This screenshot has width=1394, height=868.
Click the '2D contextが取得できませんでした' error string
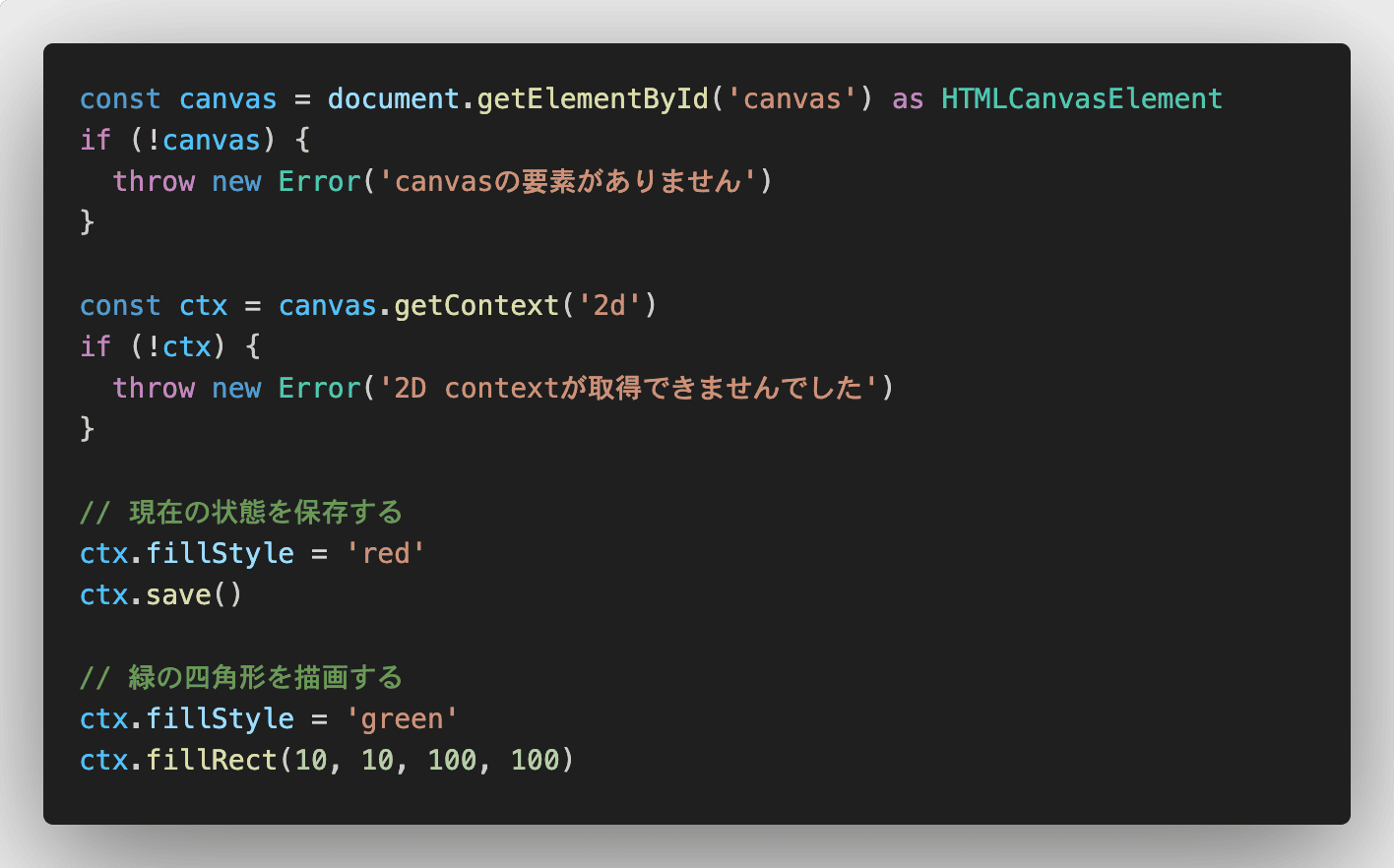click(x=628, y=388)
